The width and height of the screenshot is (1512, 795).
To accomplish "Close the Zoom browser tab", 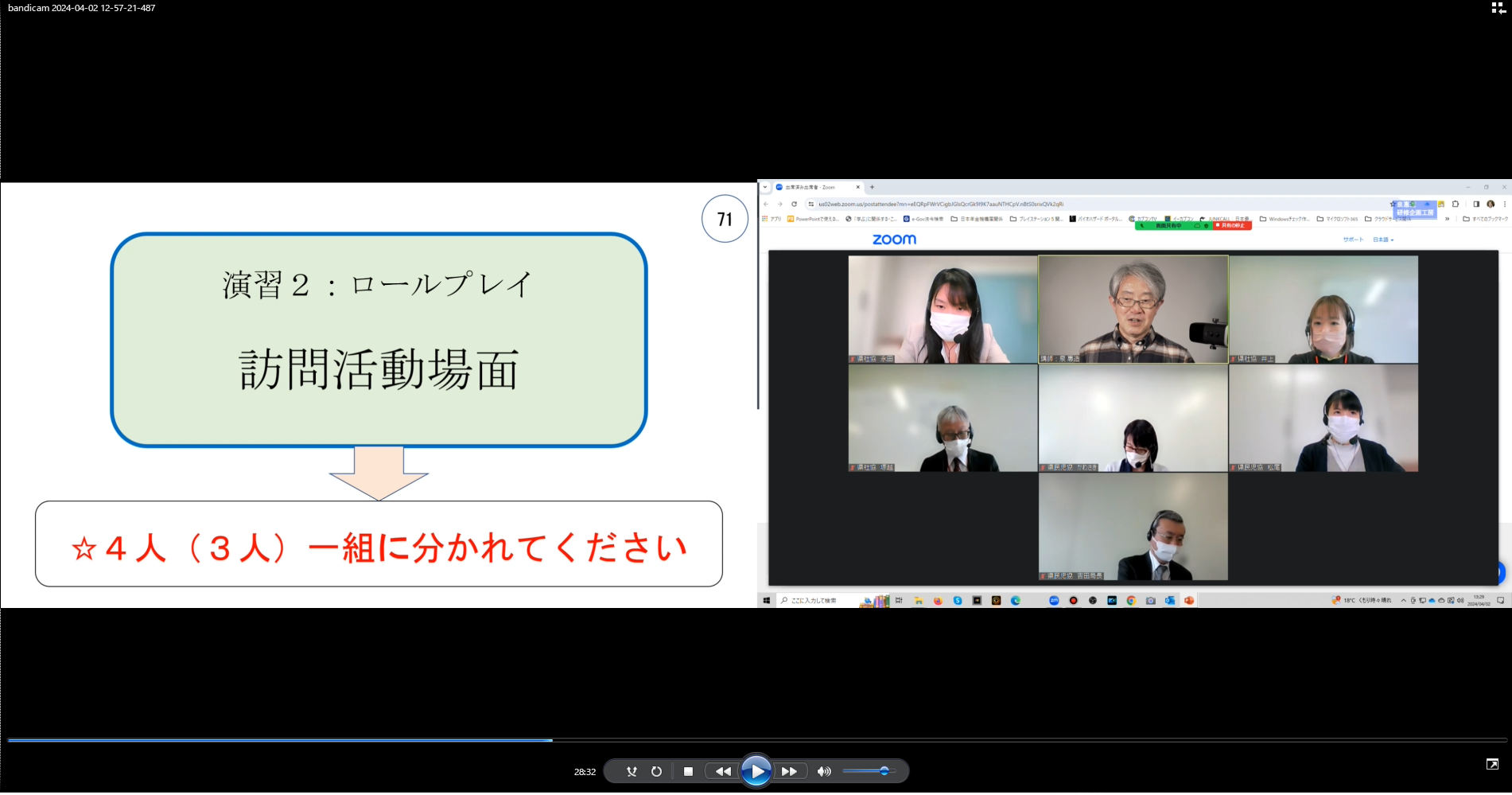I will 857,187.
